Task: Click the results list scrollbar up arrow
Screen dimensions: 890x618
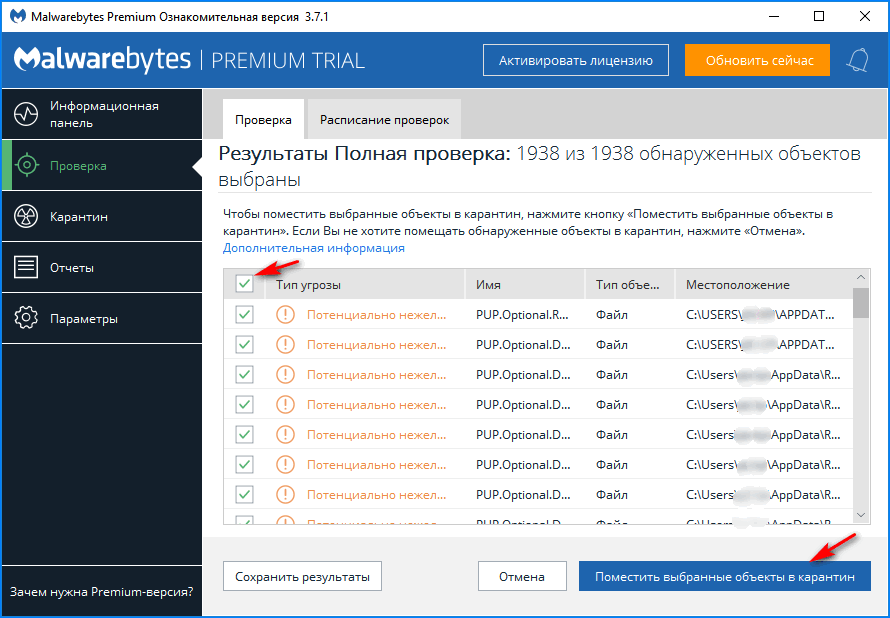Action: 861,278
